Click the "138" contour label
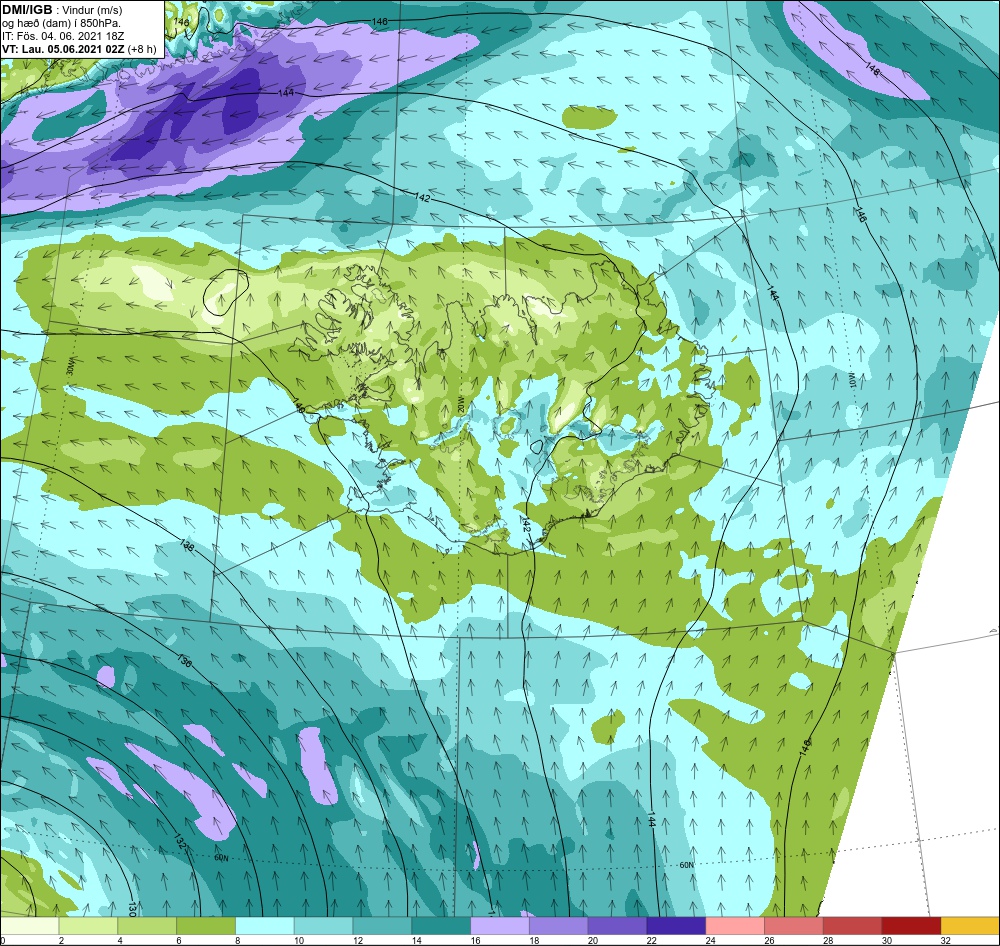The height and width of the screenshot is (946, 1000). pos(187,546)
